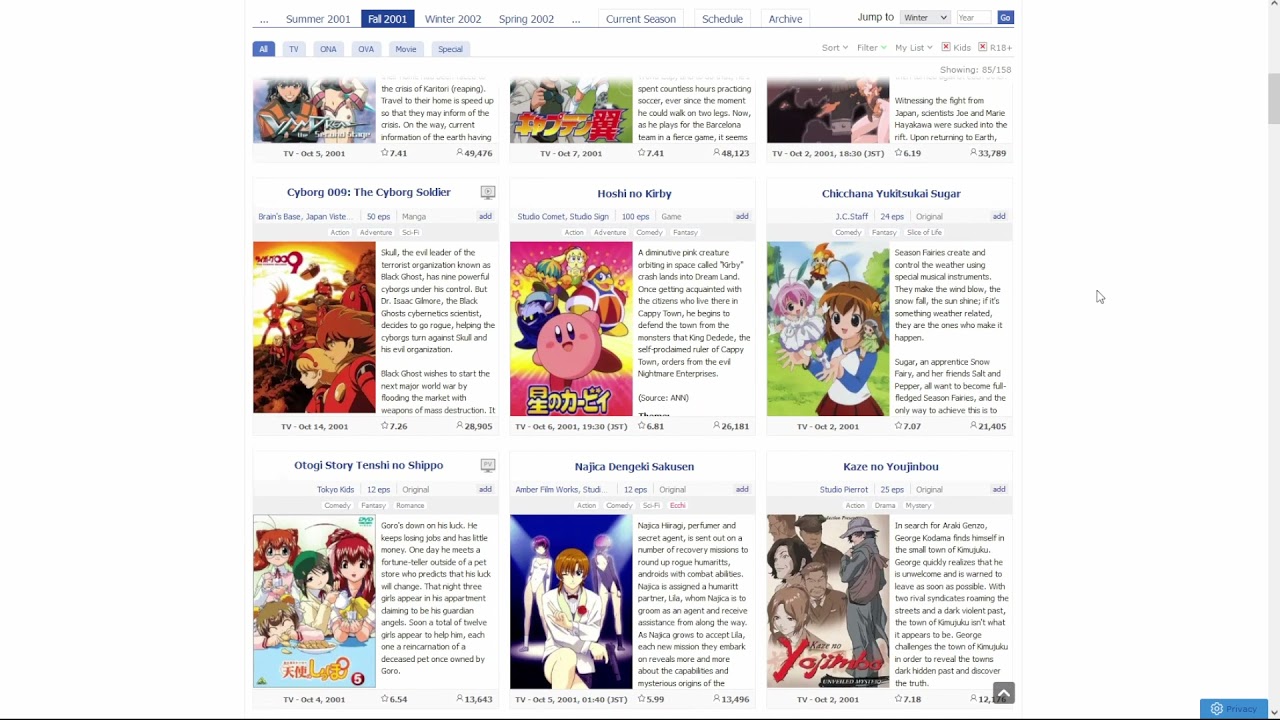Click star score 6.54 on Otogi Story
The height and width of the screenshot is (720, 1280).
tap(394, 699)
